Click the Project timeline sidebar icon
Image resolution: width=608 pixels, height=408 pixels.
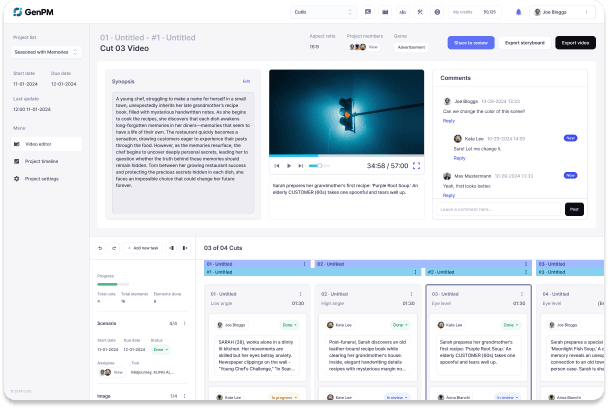tap(17, 161)
